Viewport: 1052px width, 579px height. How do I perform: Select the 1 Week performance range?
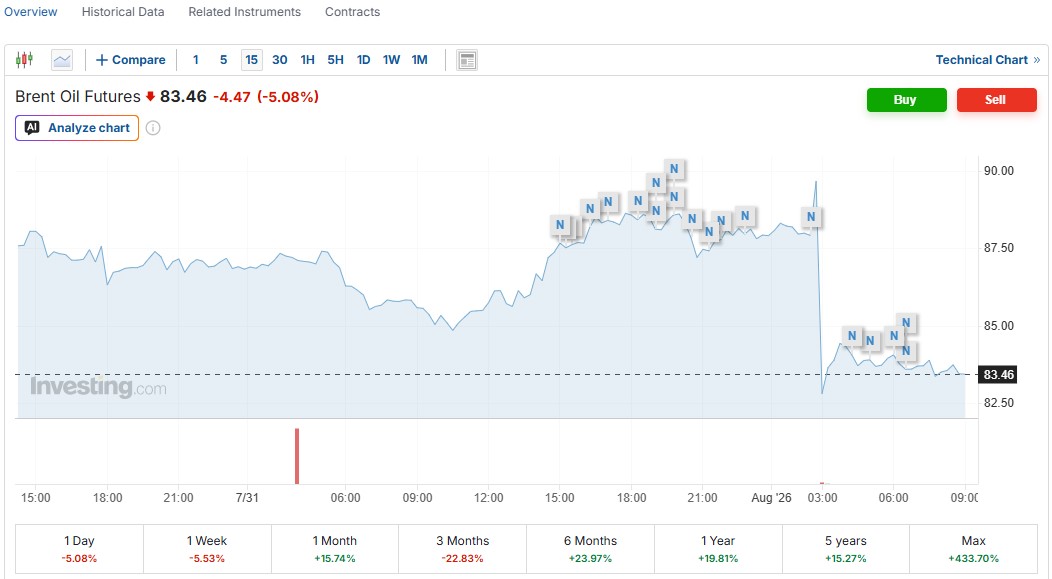tap(207, 549)
